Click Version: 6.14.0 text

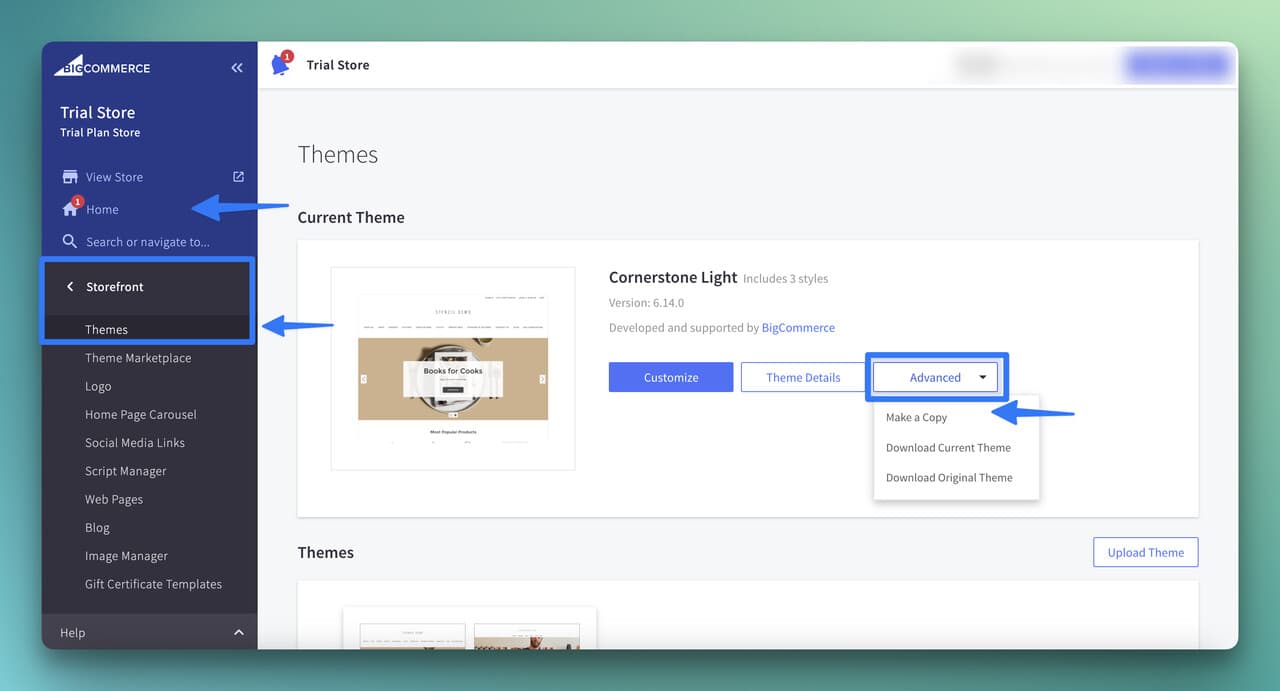point(646,303)
